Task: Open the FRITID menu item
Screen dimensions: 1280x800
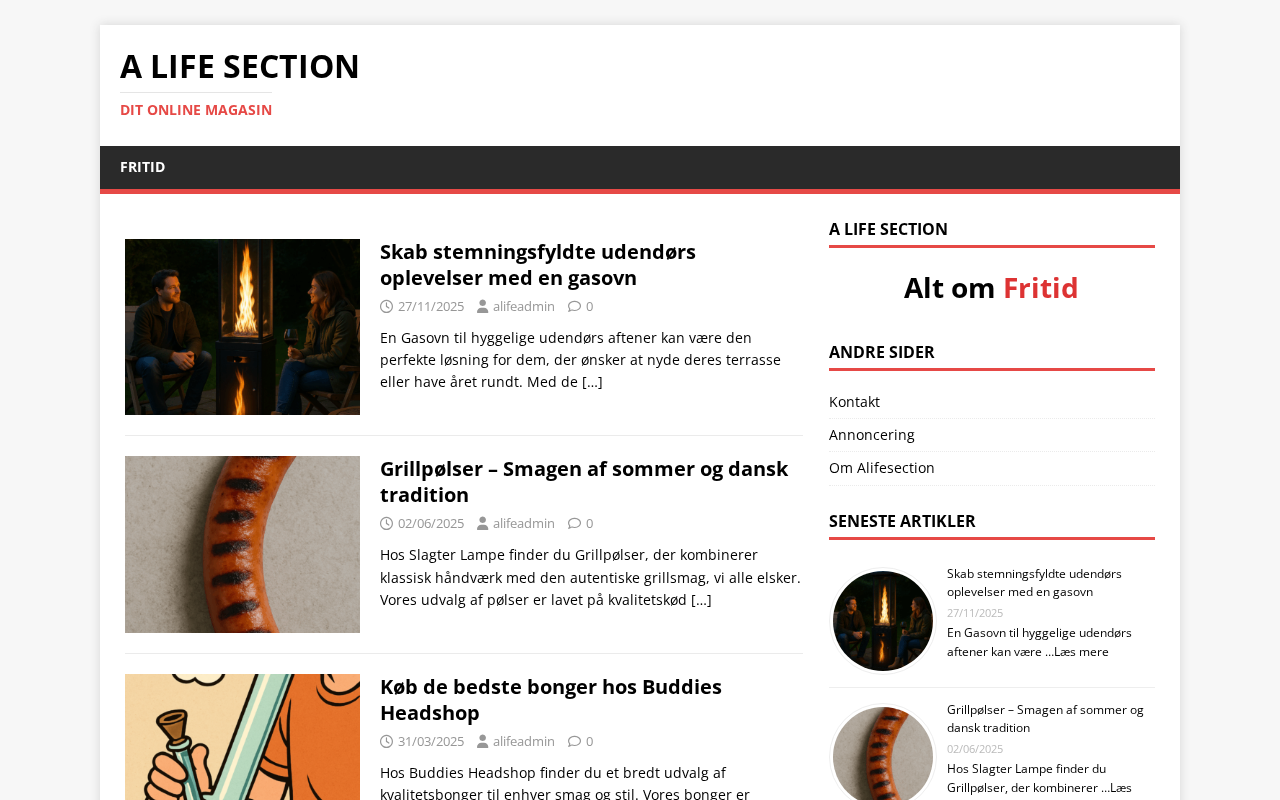Action: pyautogui.click(x=142, y=167)
